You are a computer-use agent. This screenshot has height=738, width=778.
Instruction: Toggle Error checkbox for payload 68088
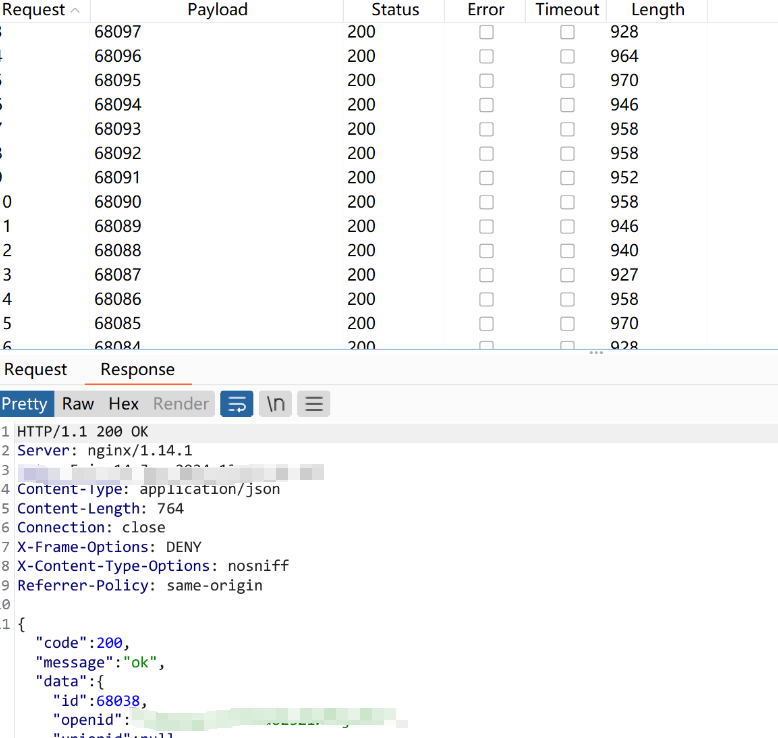pyautogui.click(x=486, y=251)
